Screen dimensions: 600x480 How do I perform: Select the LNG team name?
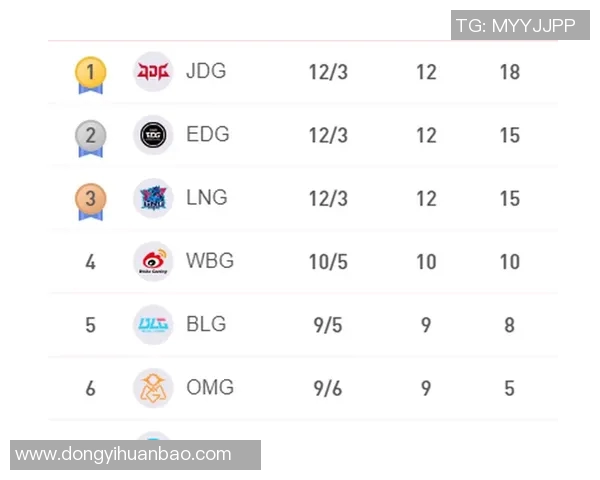coord(207,197)
